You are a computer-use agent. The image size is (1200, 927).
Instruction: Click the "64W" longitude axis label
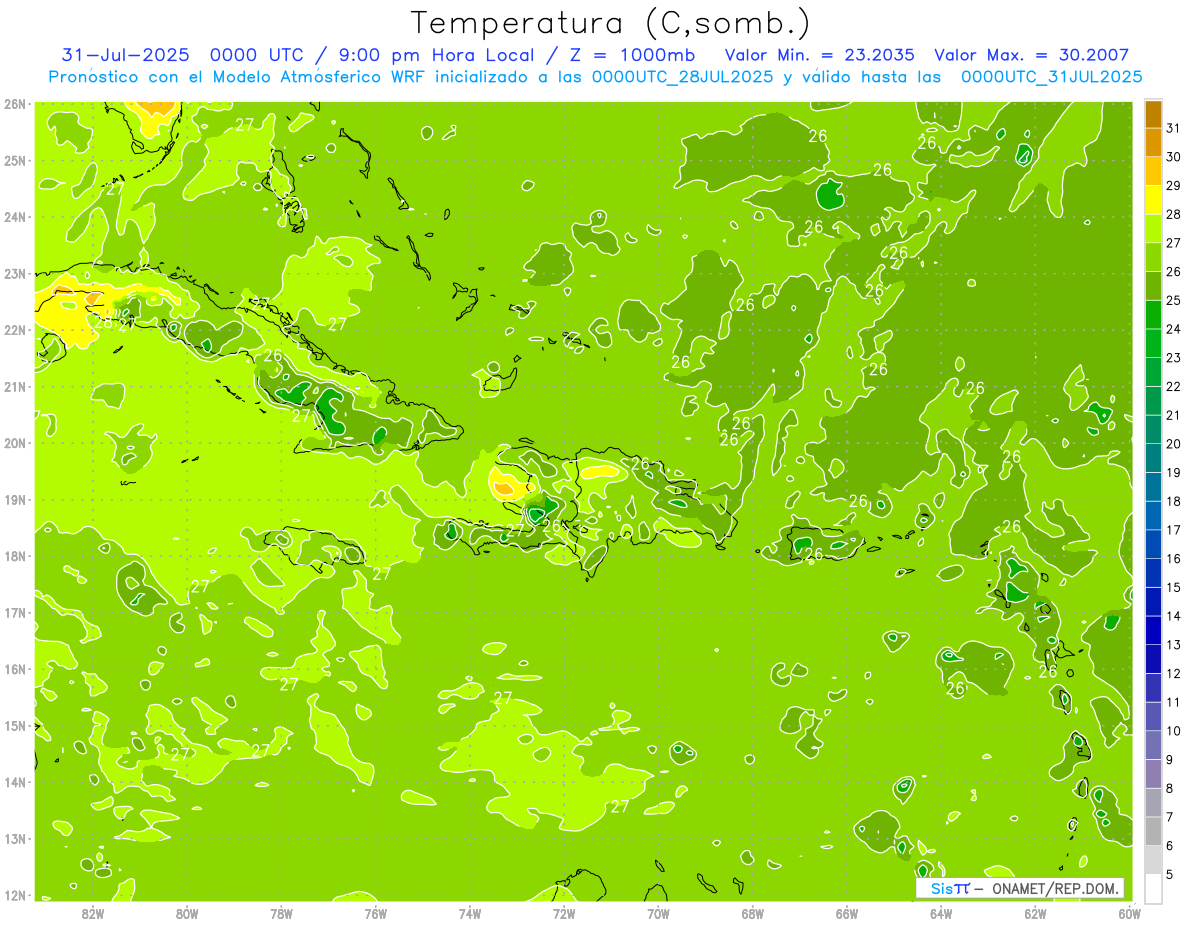(941, 913)
